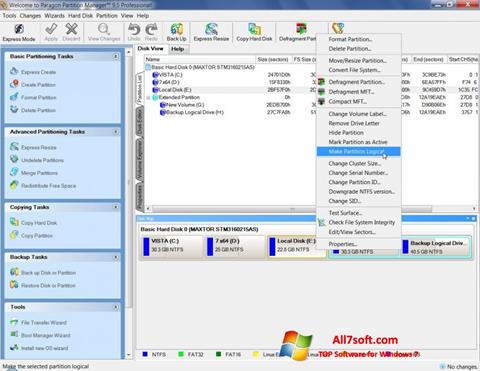The width and height of the screenshot is (480, 371).
Task: Open the Help menu in the menu bar
Action: [x=143, y=16]
